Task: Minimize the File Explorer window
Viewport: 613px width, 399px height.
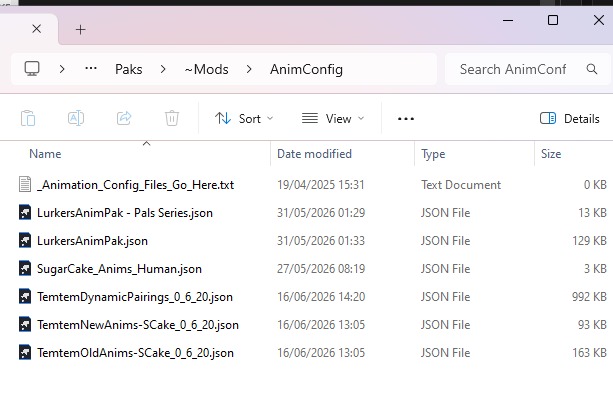Action: [508, 20]
